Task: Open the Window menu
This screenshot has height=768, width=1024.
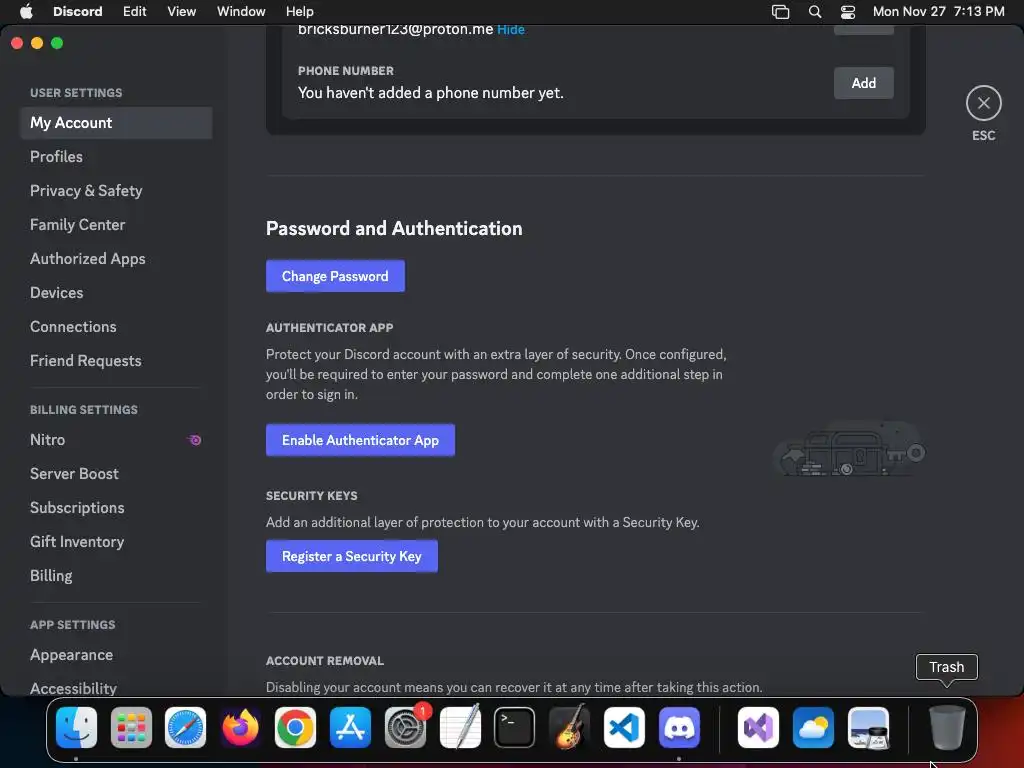Action: (x=241, y=11)
